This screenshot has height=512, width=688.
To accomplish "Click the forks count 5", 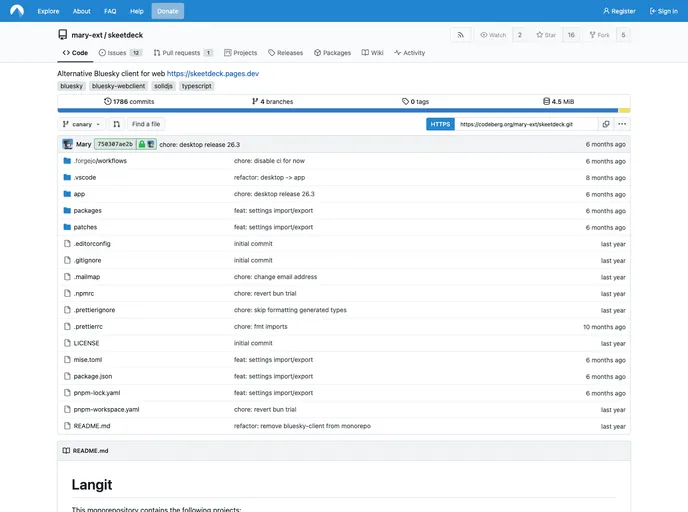I will (623, 35).
